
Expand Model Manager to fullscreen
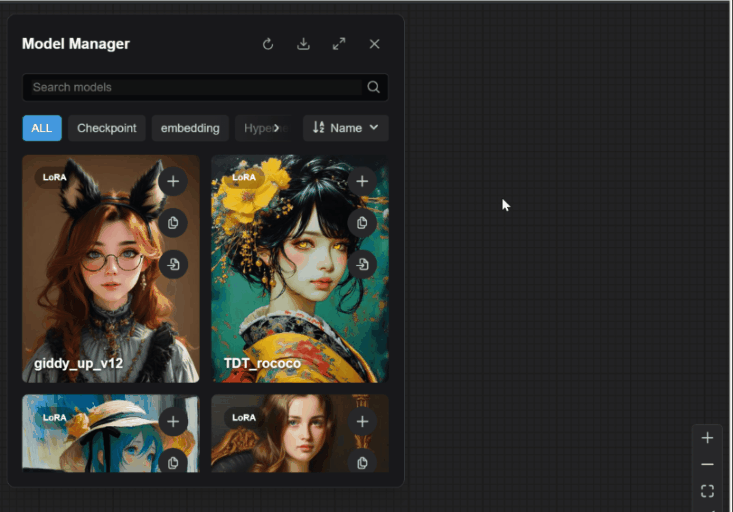pyautogui.click(x=339, y=44)
